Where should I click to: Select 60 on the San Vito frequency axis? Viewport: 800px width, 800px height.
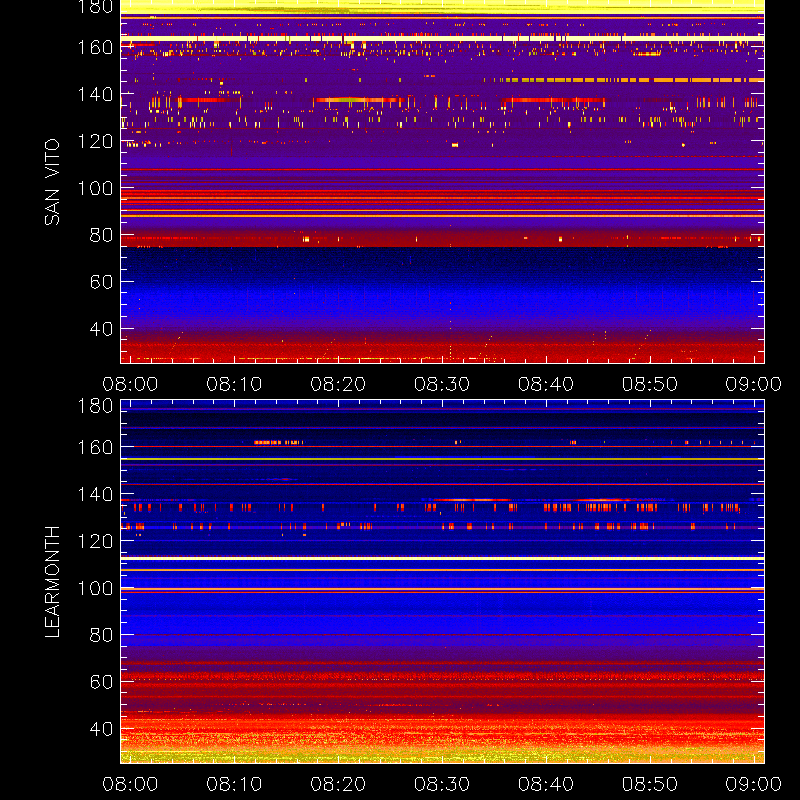tap(101, 282)
